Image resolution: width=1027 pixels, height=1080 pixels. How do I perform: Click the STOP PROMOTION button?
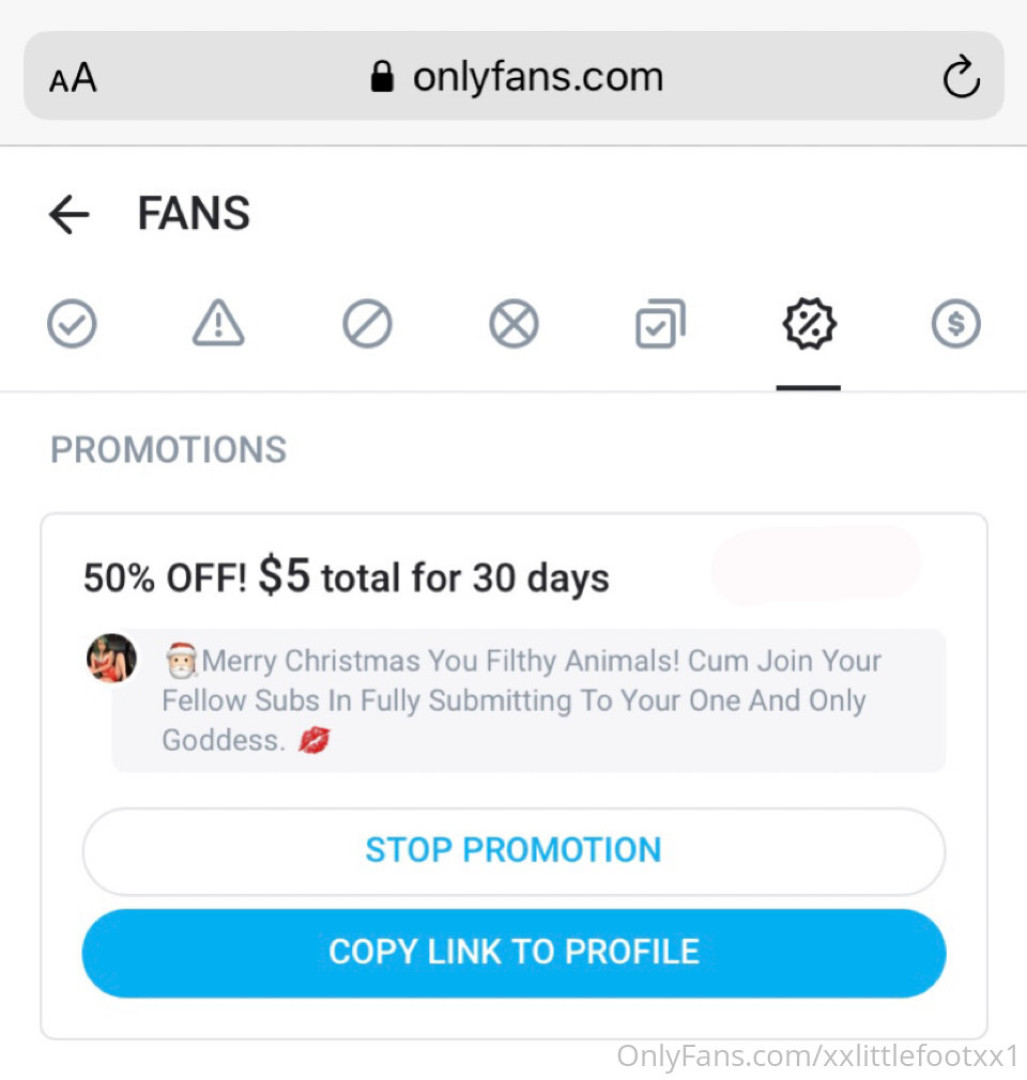tap(513, 850)
